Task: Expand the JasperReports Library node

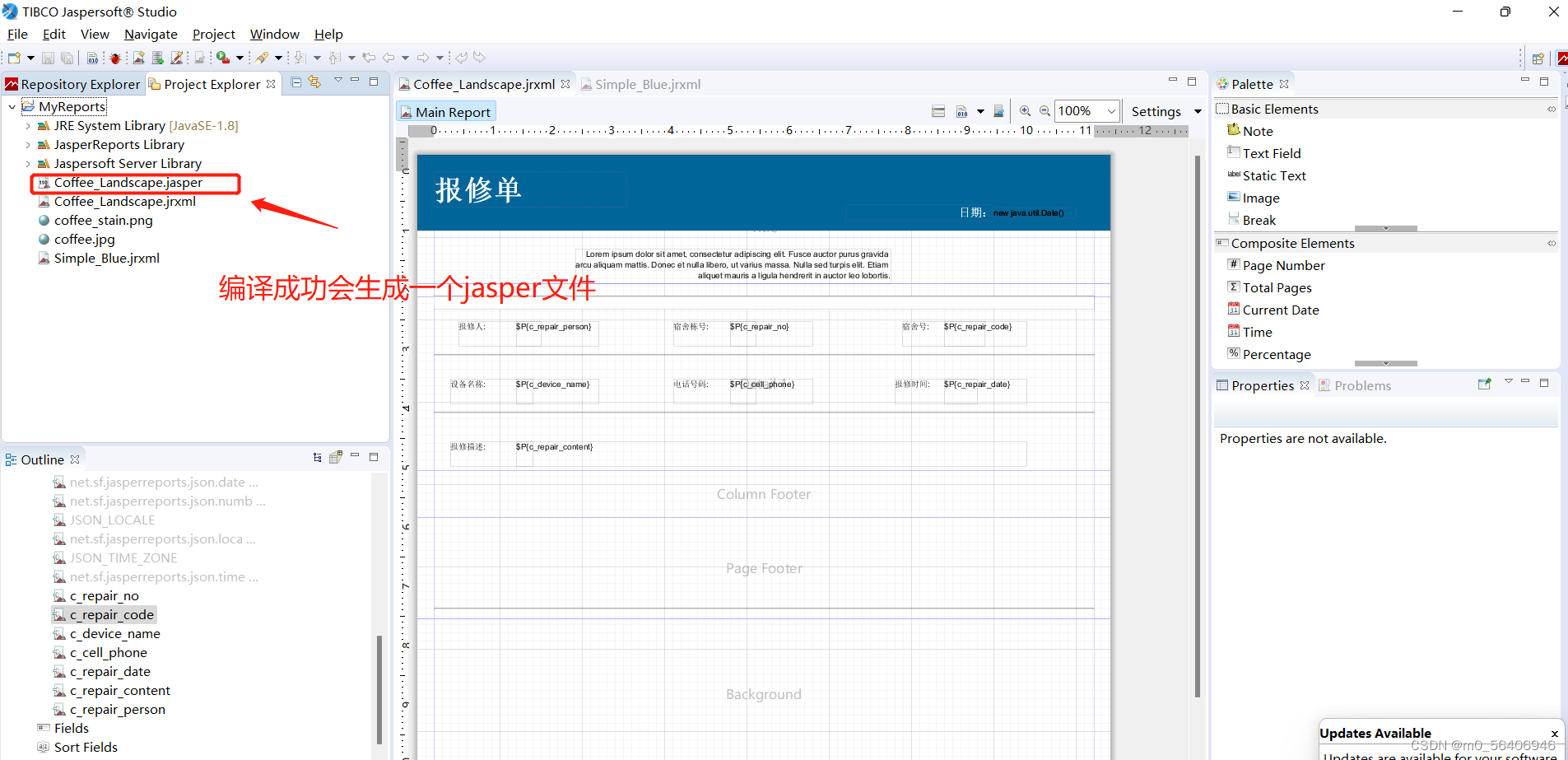Action: tap(27, 144)
